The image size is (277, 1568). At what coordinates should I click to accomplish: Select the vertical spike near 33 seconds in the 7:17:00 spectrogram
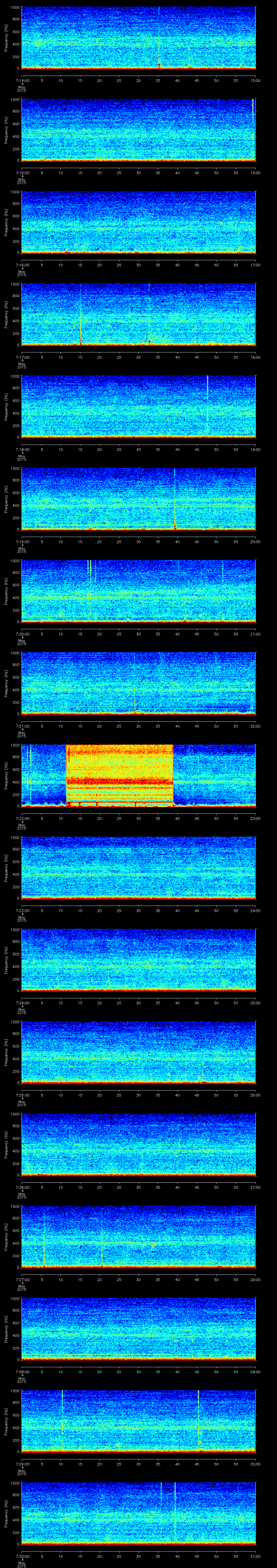[x=149, y=314]
